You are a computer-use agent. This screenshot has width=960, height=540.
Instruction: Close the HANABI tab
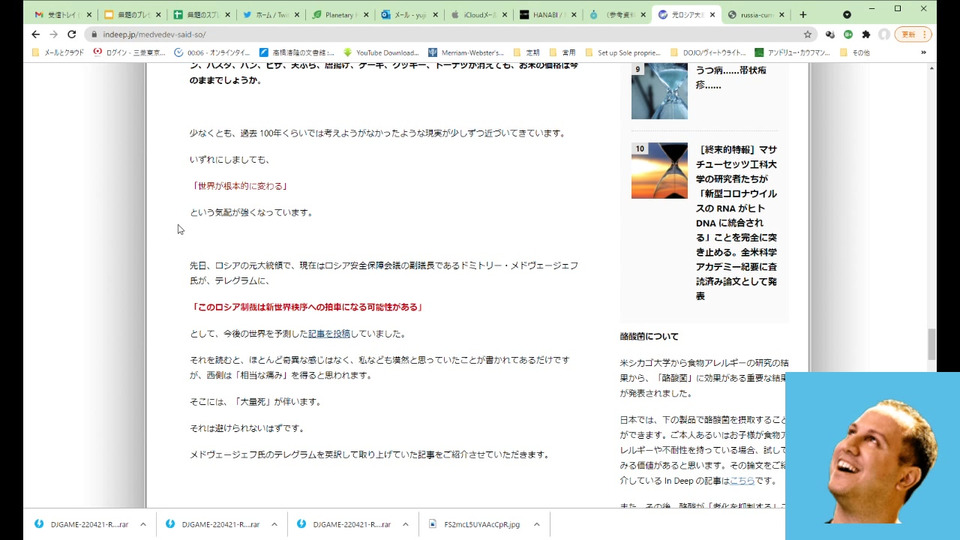(x=574, y=15)
